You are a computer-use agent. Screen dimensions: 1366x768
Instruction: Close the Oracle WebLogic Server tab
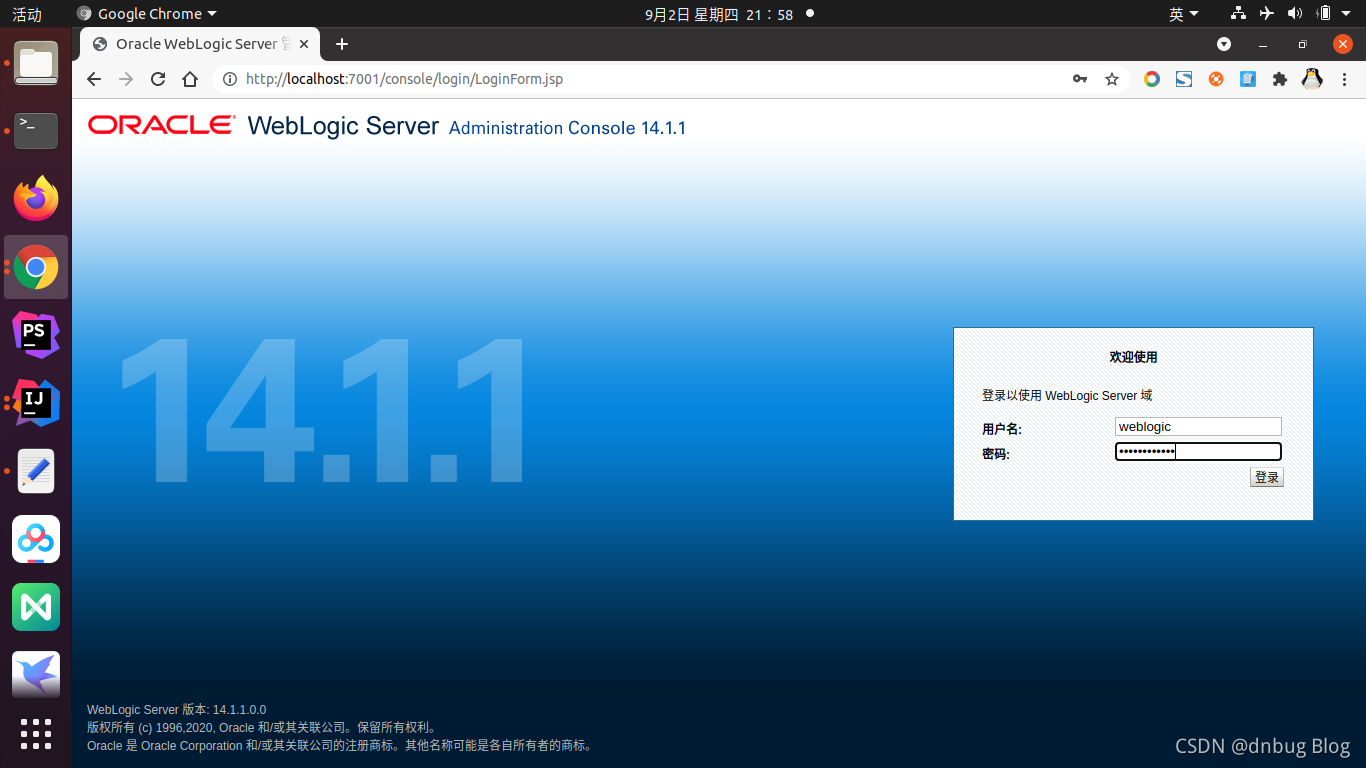click(x=304, y=44)
